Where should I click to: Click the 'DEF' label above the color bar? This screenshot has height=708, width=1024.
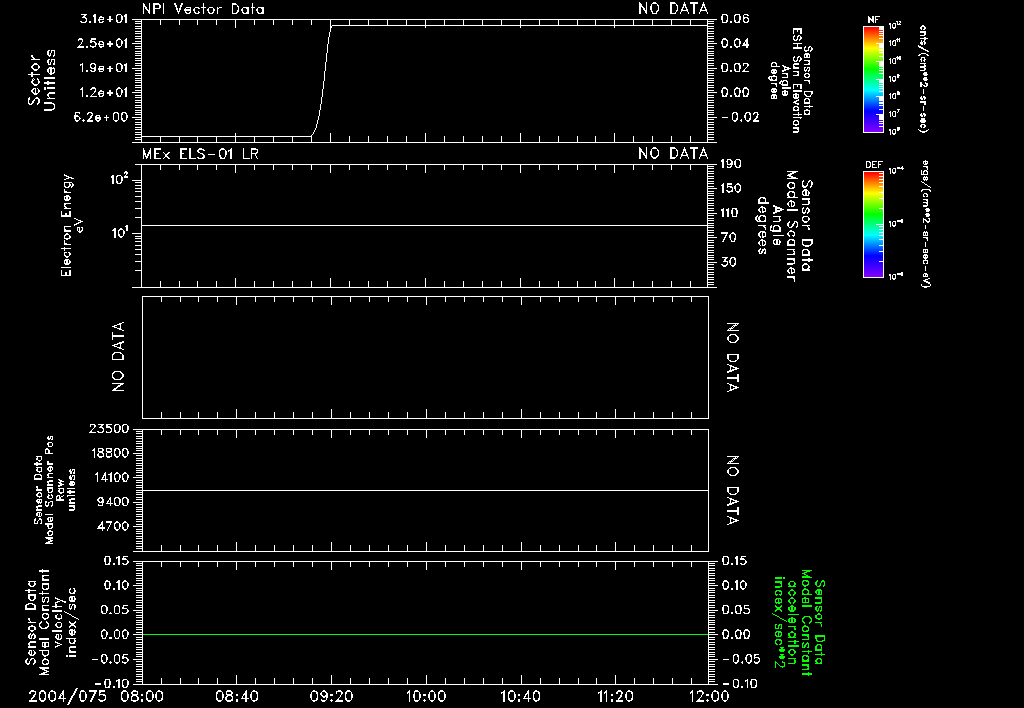click(873, 165)
